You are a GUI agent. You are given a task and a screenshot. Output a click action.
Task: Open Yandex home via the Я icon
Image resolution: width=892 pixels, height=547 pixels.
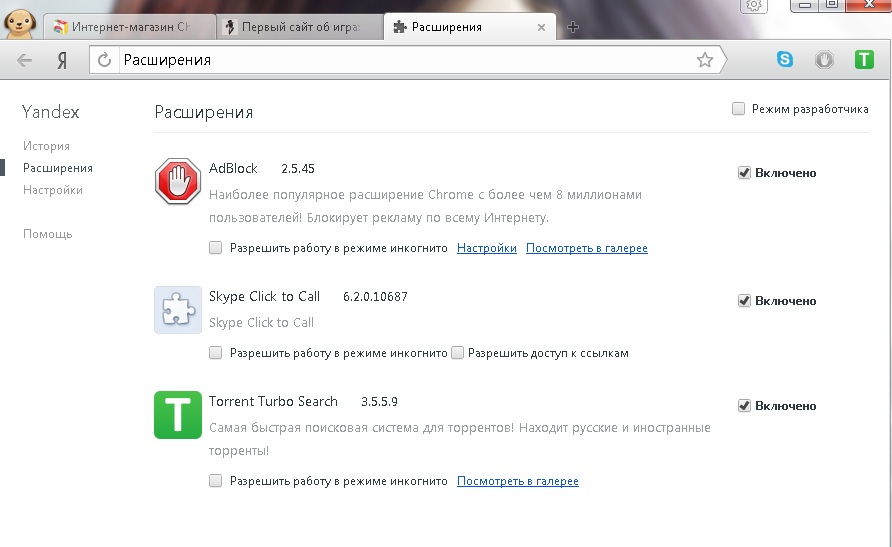point(62,60)
